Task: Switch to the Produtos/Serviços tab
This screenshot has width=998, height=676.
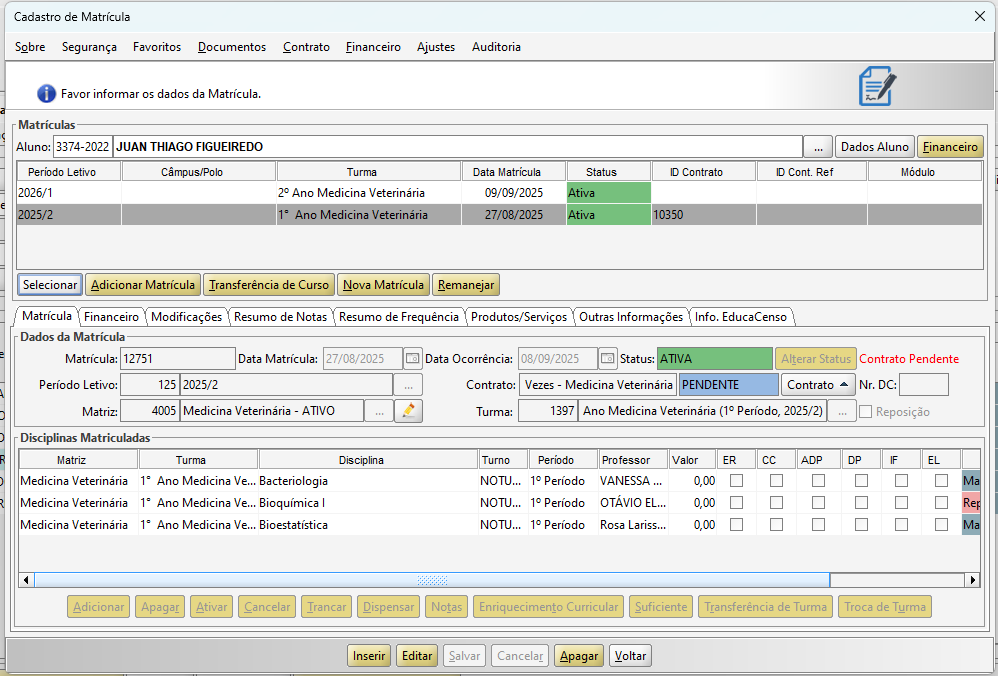Action: [x=519, y=316]
